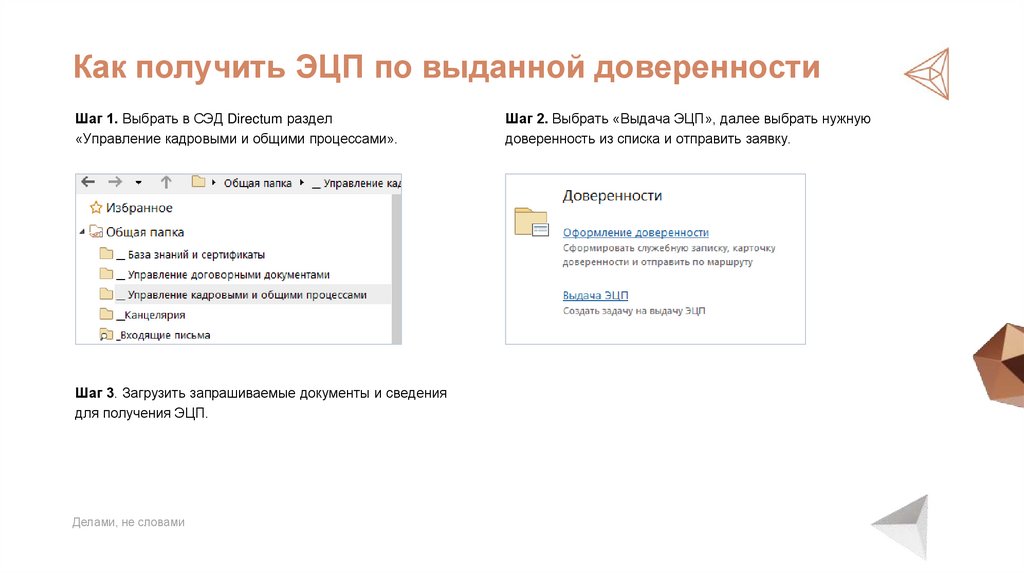
Task: Click the Доверенности folder icon
Action: click(531, 222)
